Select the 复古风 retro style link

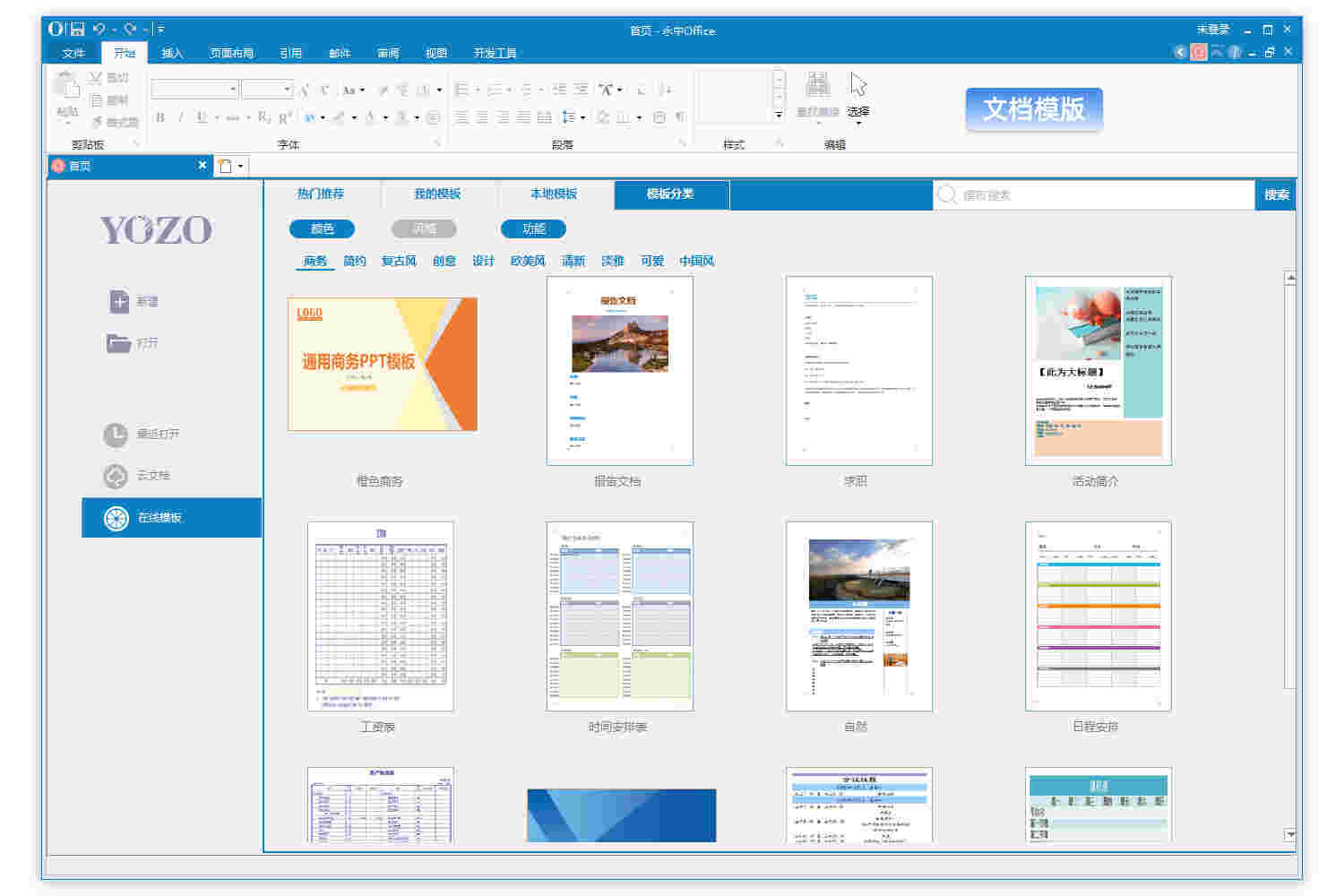click(399, 261)
